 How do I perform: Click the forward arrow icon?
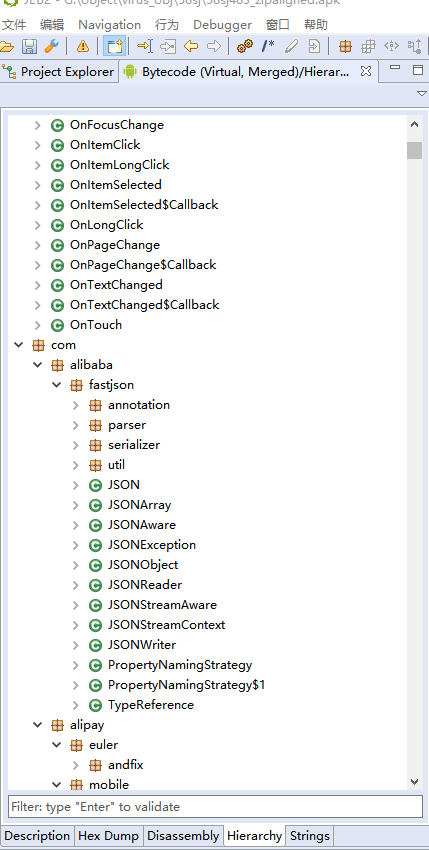click(214, 47)
